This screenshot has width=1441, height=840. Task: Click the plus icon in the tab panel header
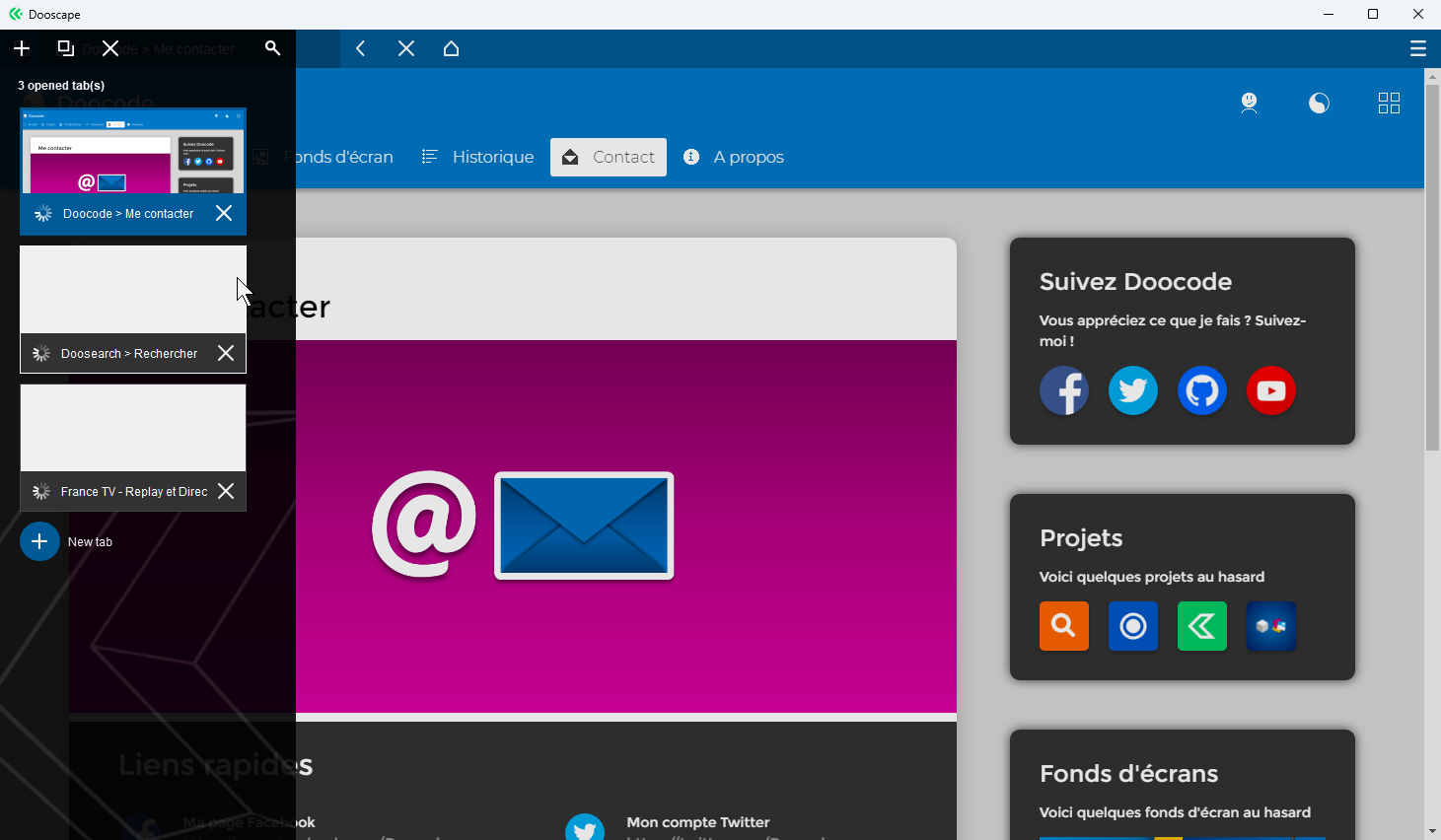click(22, 48)
